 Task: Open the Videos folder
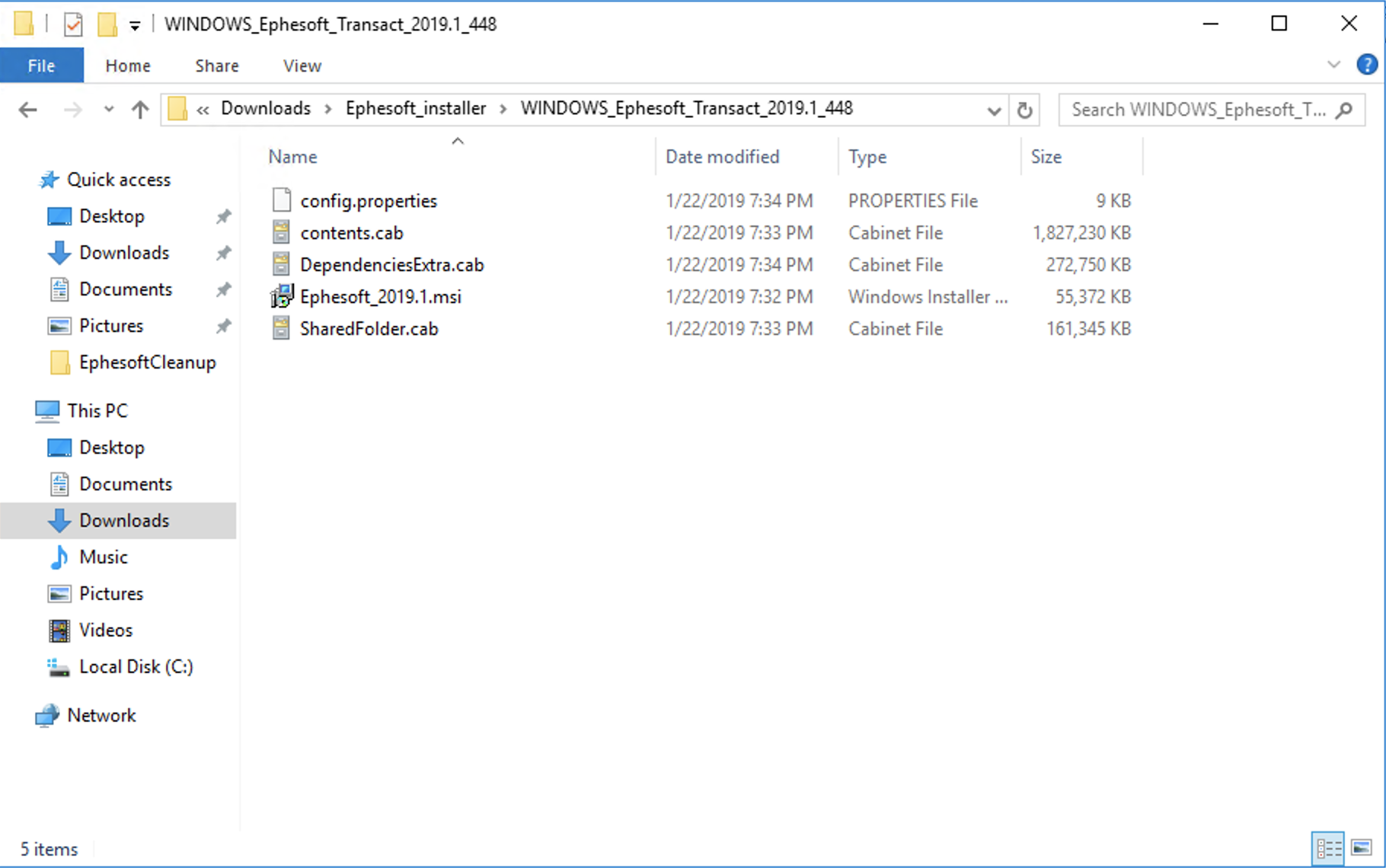106,630
